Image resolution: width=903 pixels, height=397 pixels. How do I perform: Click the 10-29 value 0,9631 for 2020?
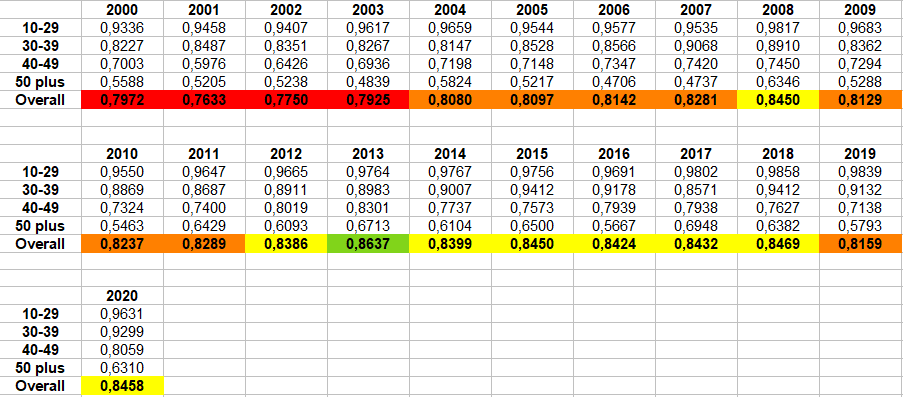pos(122,314)
